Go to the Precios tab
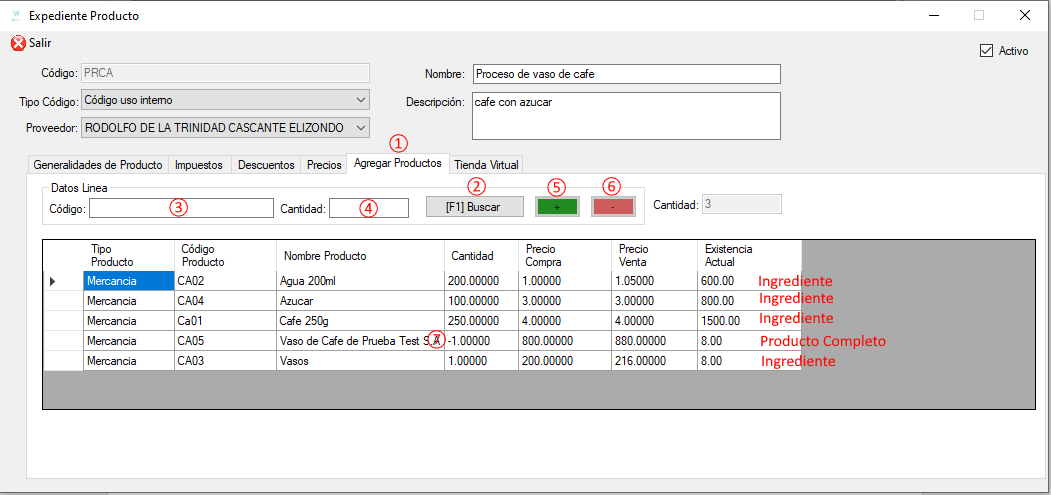Image resolution: width=1051 pixels, height=495 pixels. [x=324, y=164]
